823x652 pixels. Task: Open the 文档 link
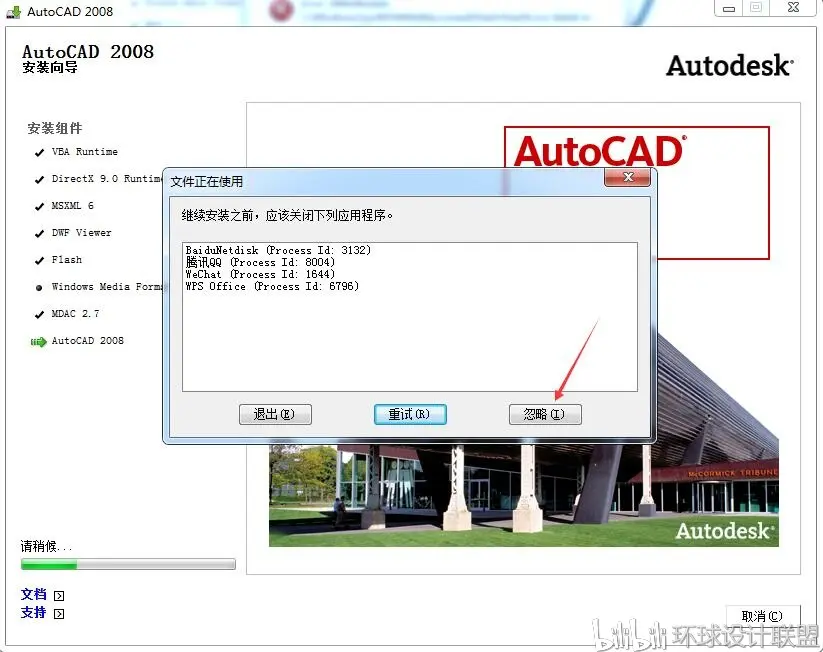[34, 594]
